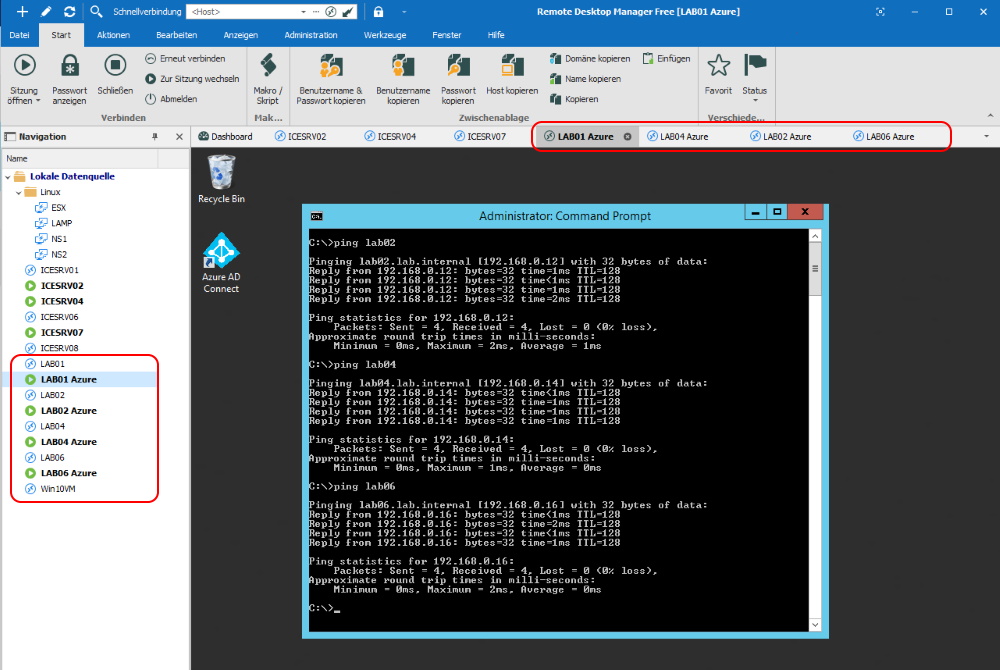The width and height of the screenshot is (1000, 670).
Task: Open the Anzeigen ribbon tab
Action: [x=240, y=35]
